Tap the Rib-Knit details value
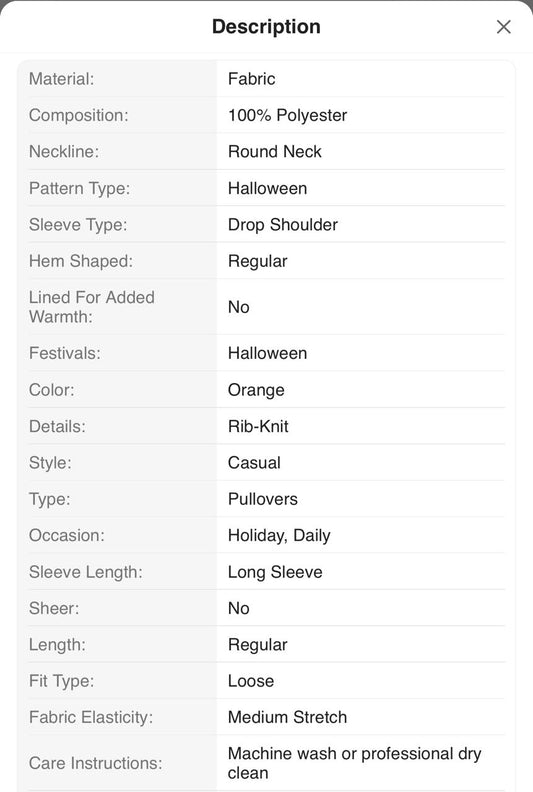The height and width of the screenshot is (792, 533). [x=258, y=426]
